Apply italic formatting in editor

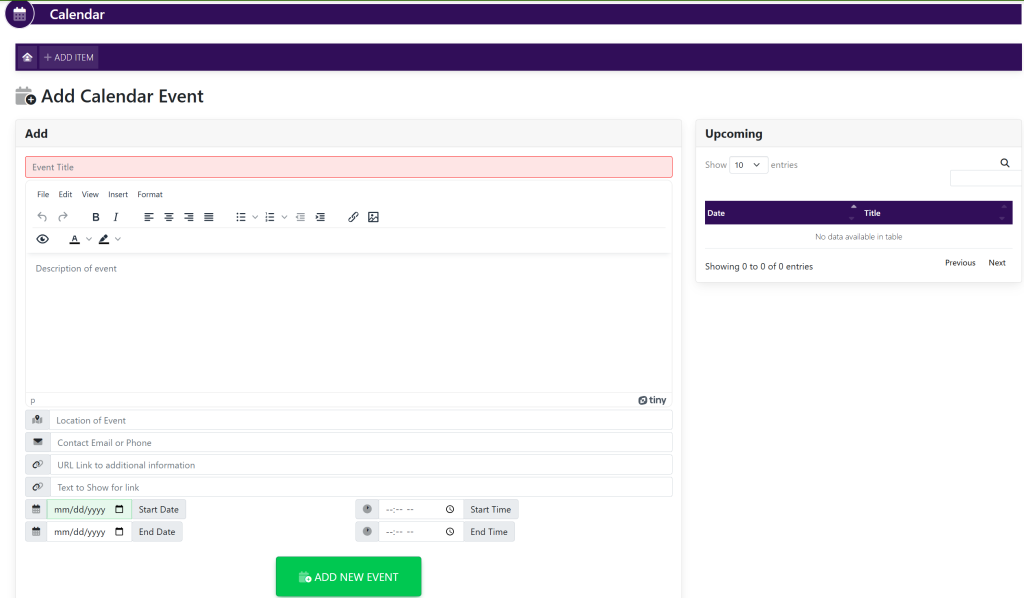pyautogui.click(x=116, y=217)
